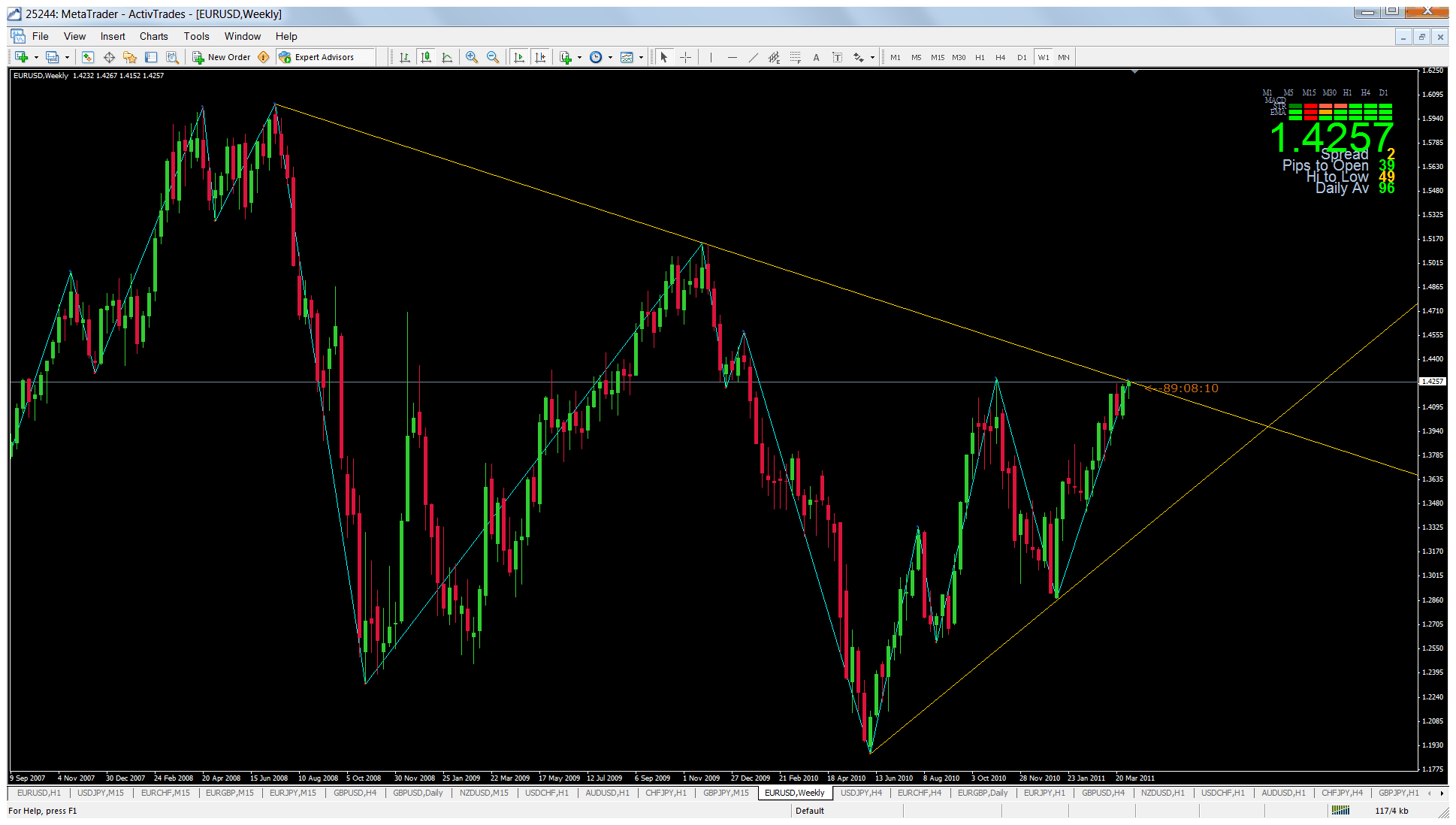Switch to the GBPUSD,Daily chart tab

pos(418,793)
